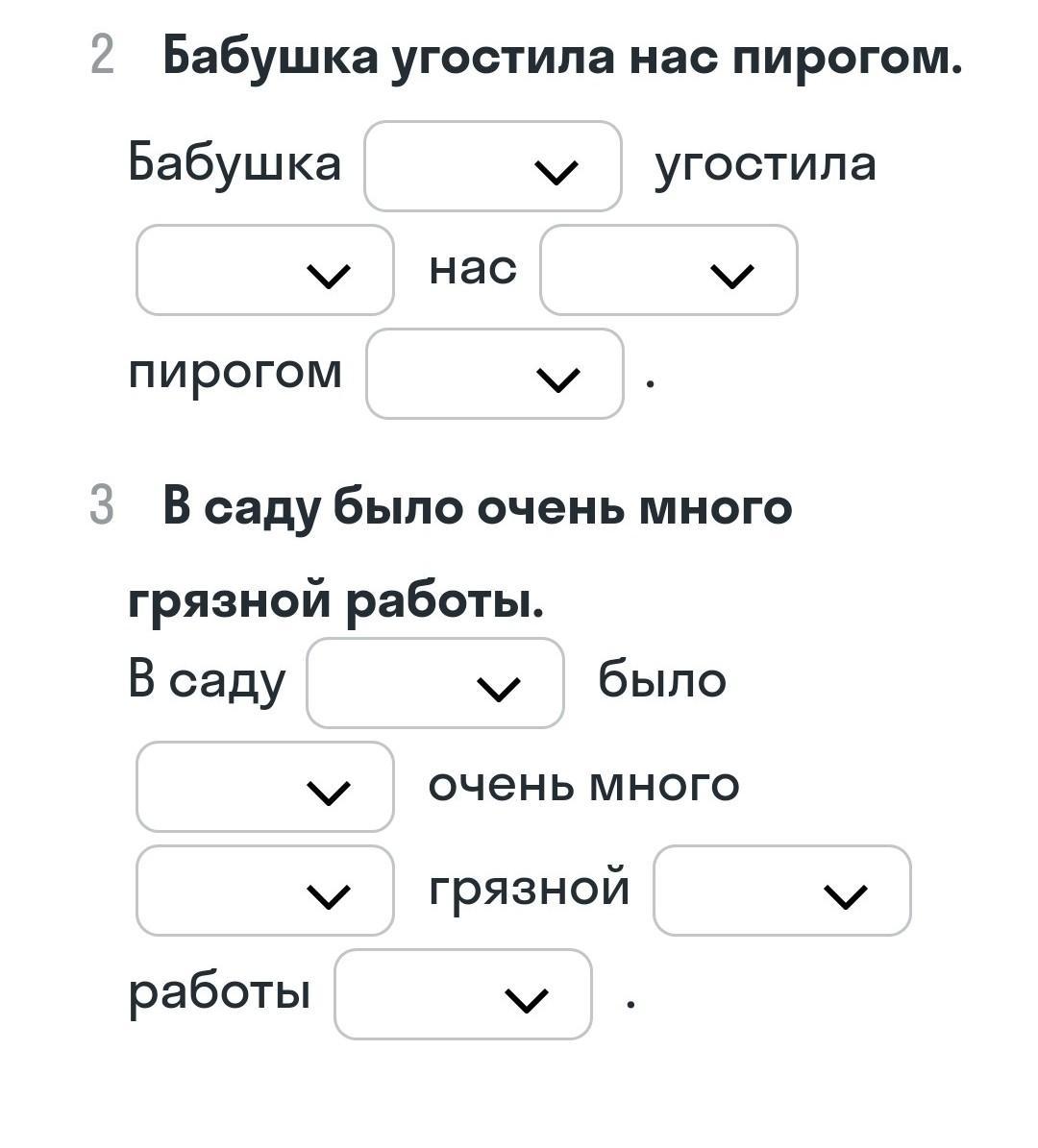Click the question number 3
The image size is (1038, 1148).
[102, 506]
